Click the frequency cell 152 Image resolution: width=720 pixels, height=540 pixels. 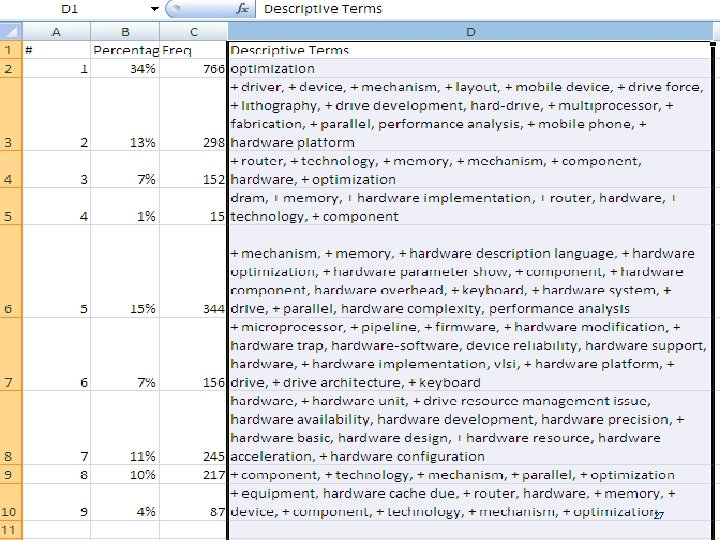click(x=194, y=169)
